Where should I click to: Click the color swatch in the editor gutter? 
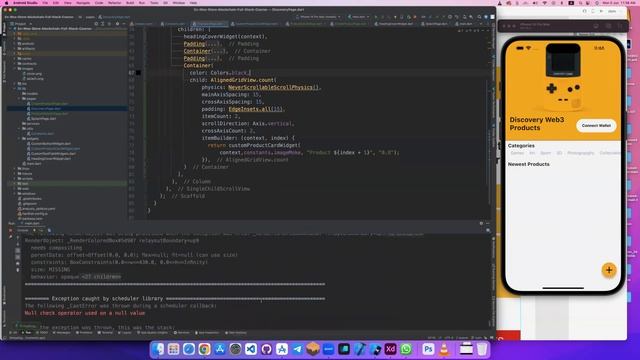[138, 73]
